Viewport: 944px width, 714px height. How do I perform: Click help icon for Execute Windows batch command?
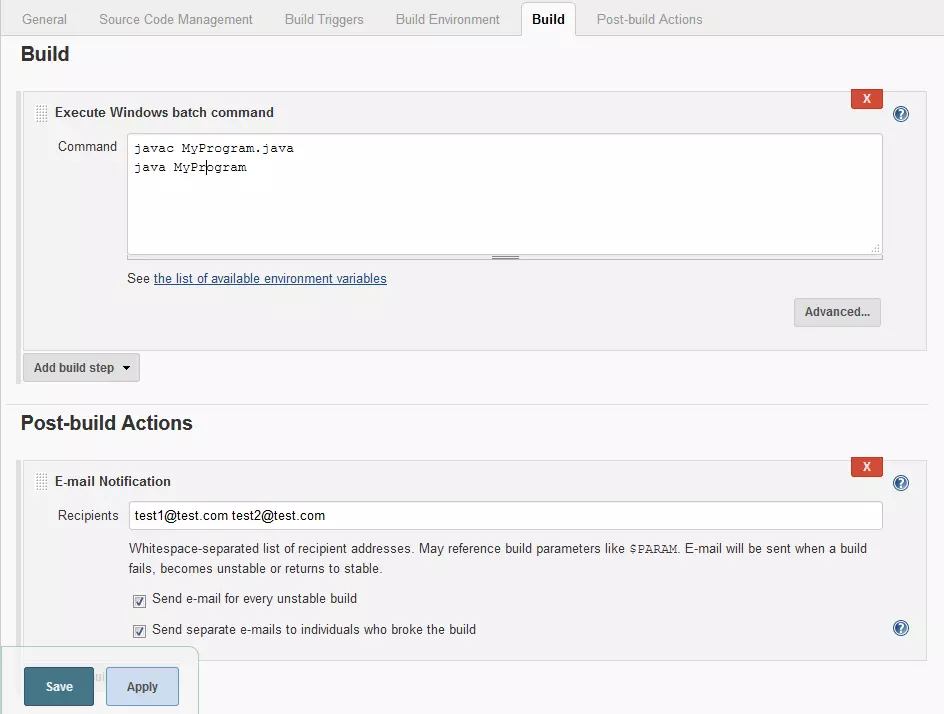click(x=901, y=114)
